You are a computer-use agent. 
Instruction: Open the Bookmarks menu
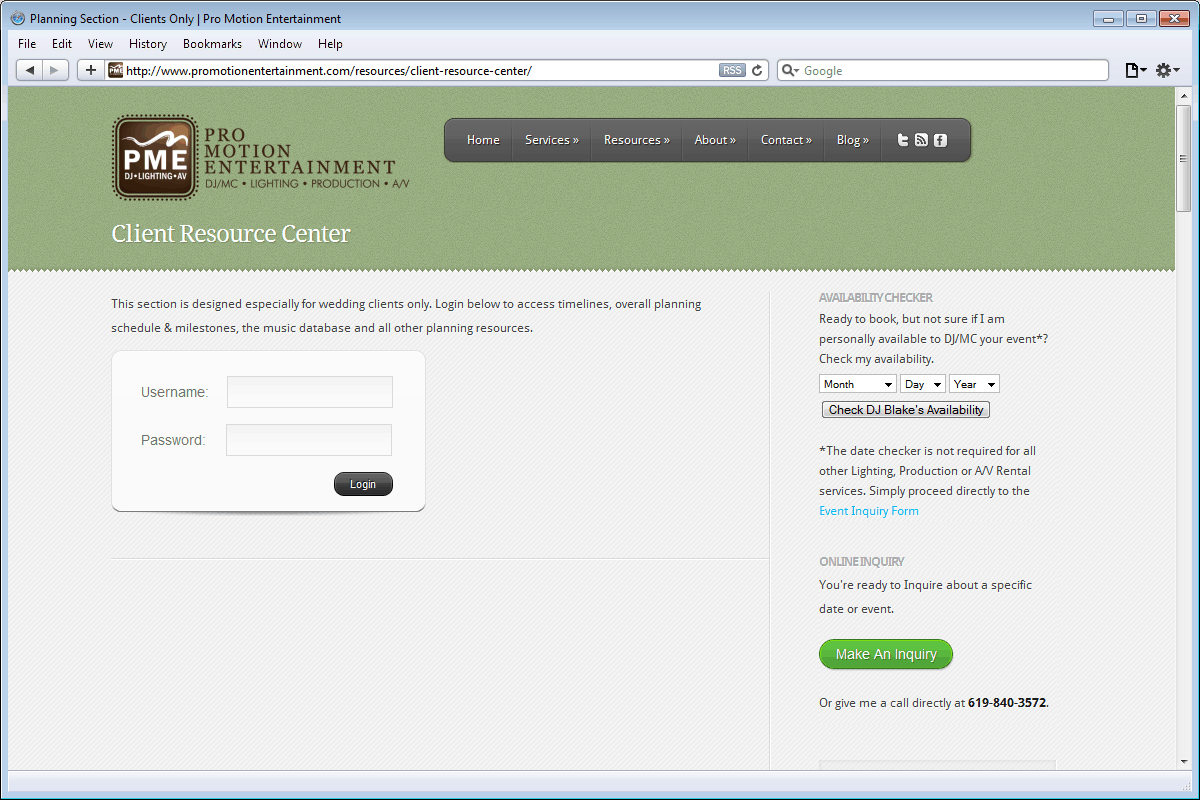tap(212, 44)
